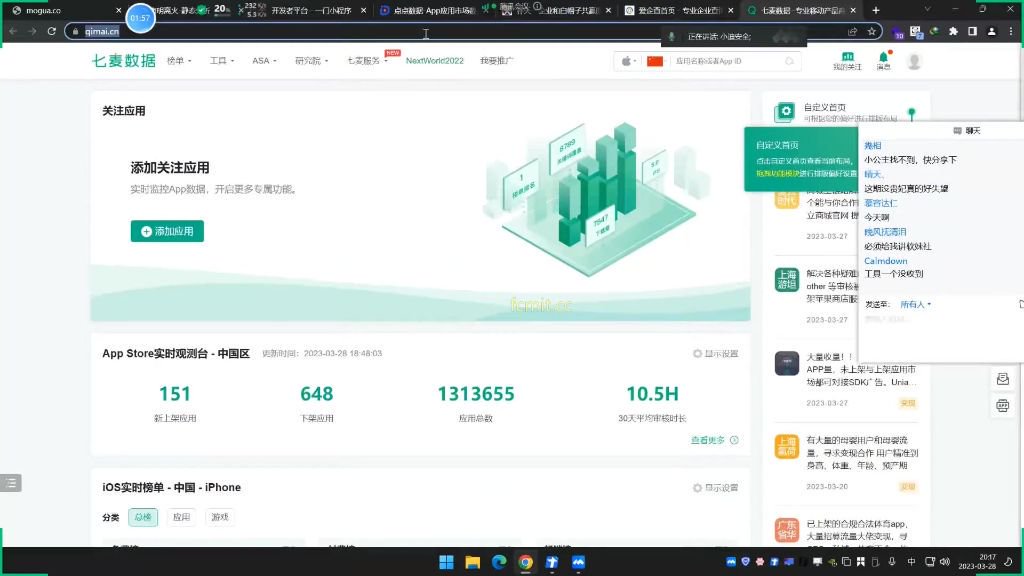Open the Windows Start menu
This screenshot has width=1024, height=576.
(x=447, y=562)
